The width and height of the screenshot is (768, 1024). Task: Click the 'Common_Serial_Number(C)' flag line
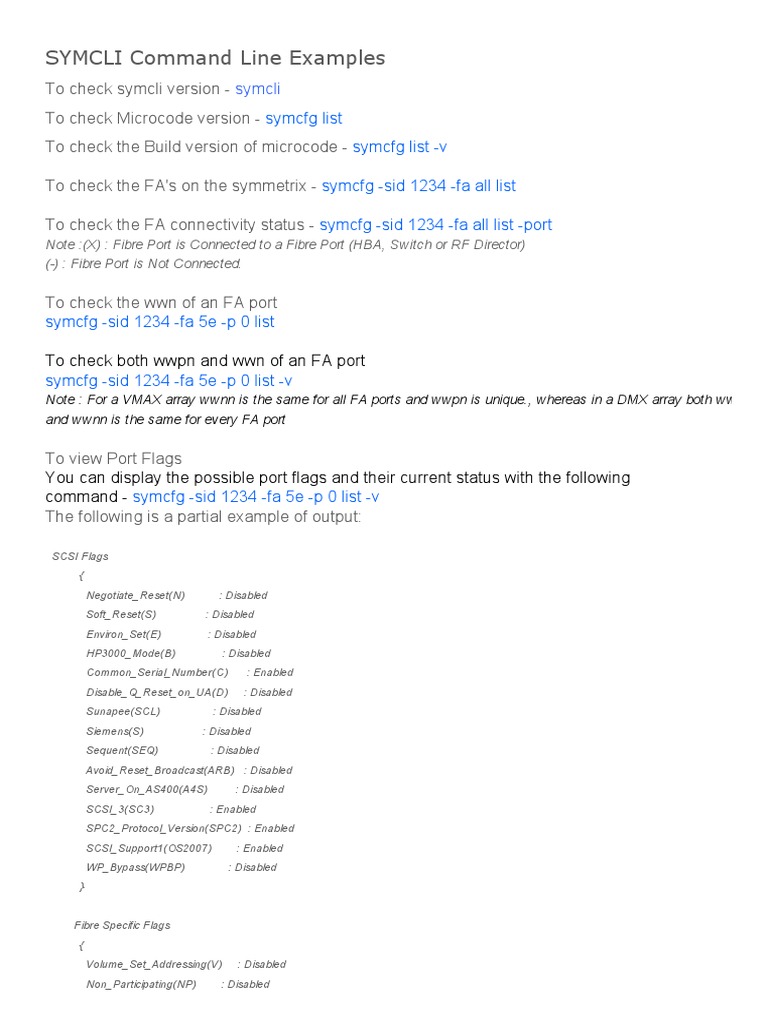click(189, 673)
